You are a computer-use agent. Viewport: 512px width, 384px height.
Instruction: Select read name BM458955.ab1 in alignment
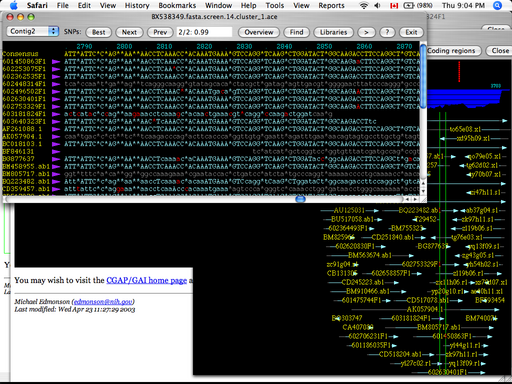point(26,166)
